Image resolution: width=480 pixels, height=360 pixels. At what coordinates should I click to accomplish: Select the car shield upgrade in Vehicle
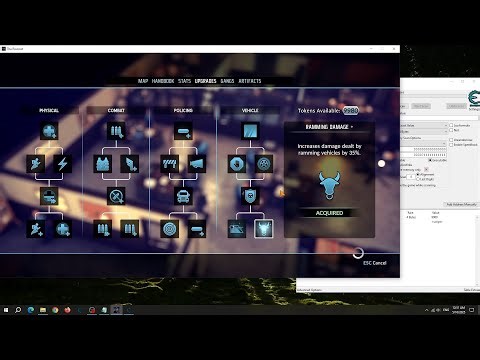click(250, 196)
